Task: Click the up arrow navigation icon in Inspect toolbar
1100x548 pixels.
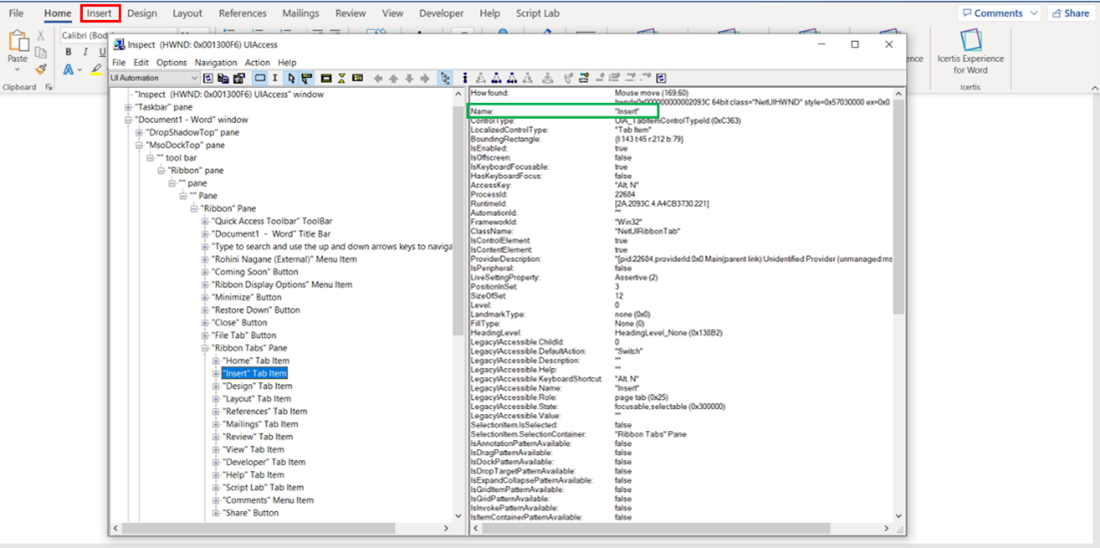Action: (x=394, y=78)
